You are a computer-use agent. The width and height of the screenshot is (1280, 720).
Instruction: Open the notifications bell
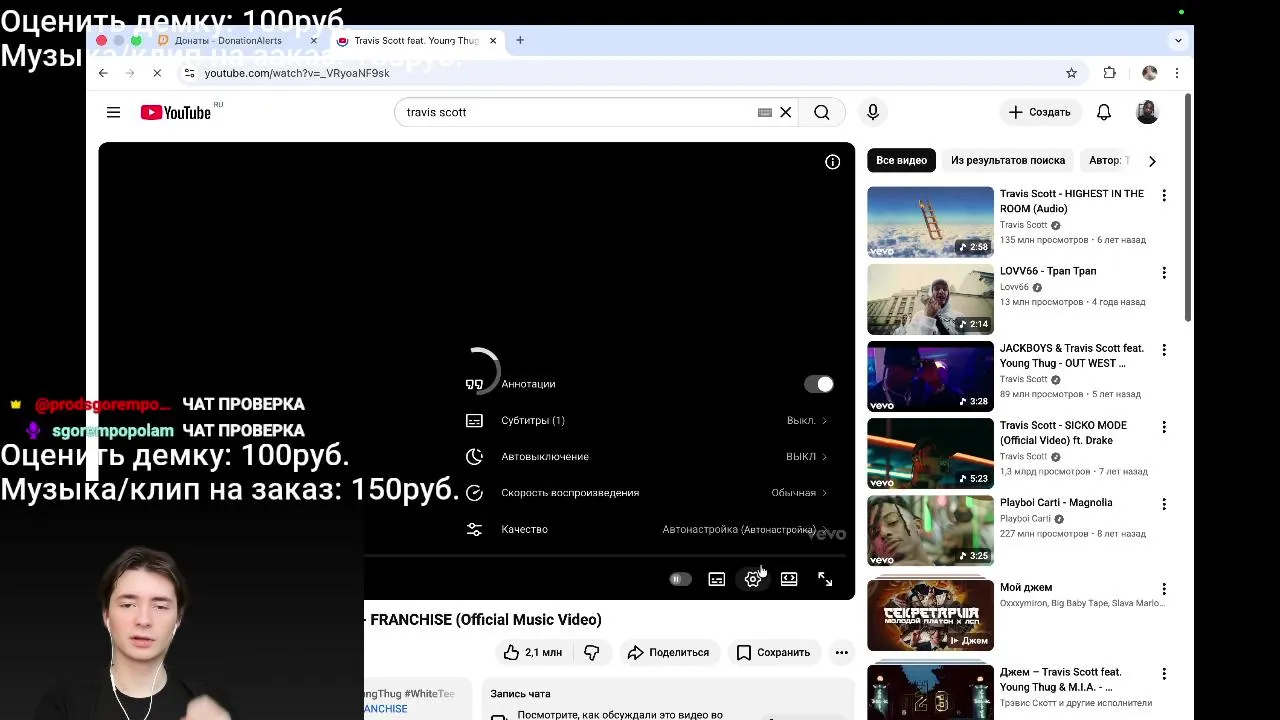click(x=1104, y=112)
